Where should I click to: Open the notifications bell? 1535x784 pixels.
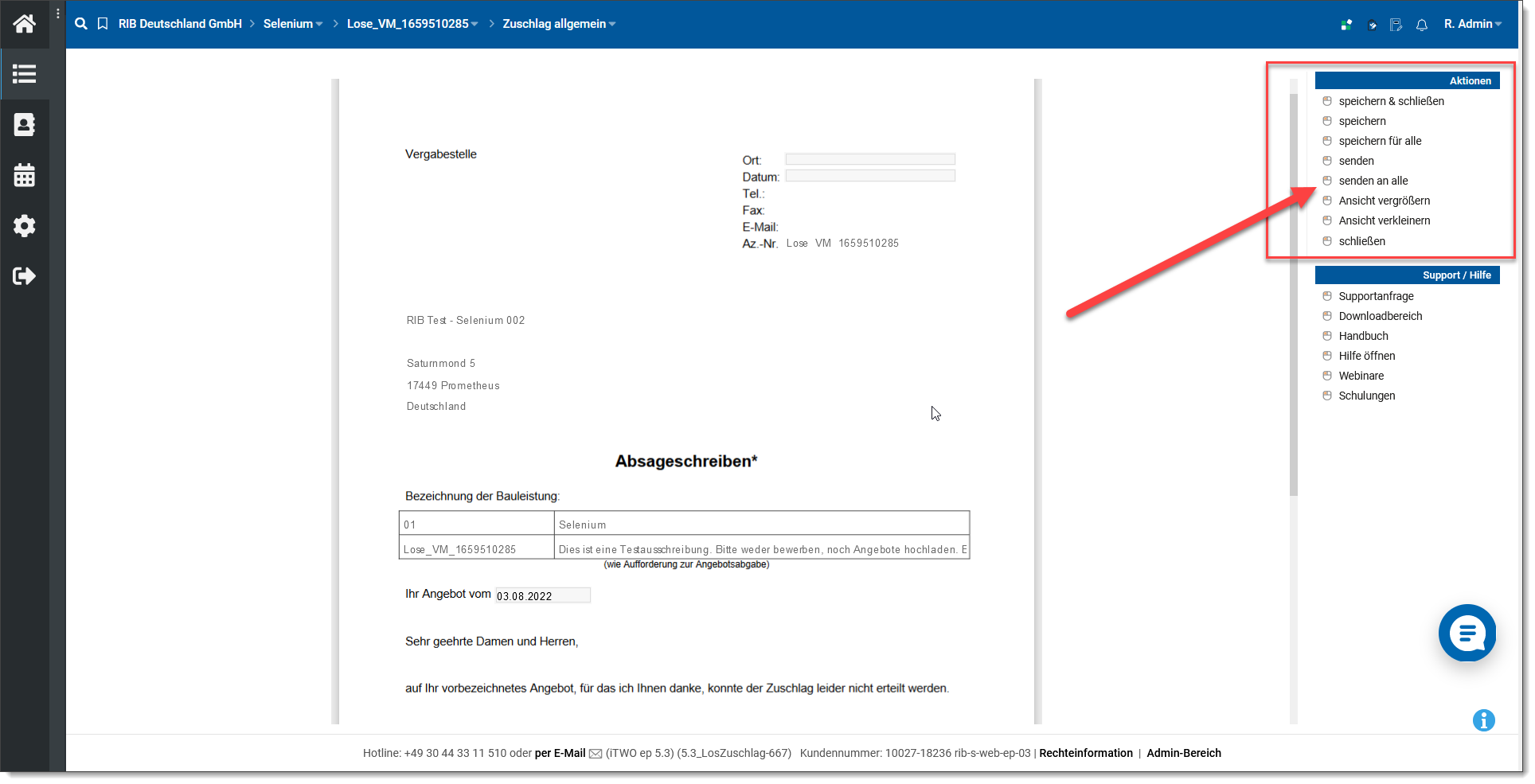(x=1422, y=25)
